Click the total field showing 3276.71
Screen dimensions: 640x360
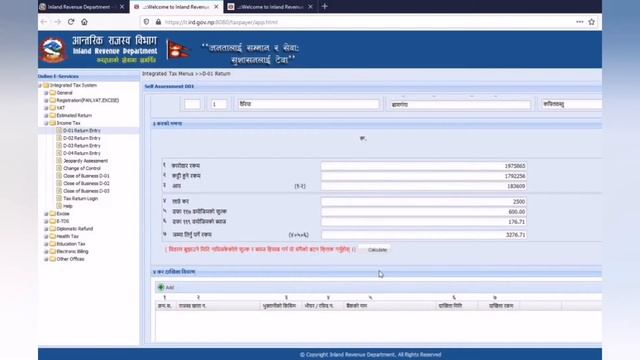pos(424,235)
